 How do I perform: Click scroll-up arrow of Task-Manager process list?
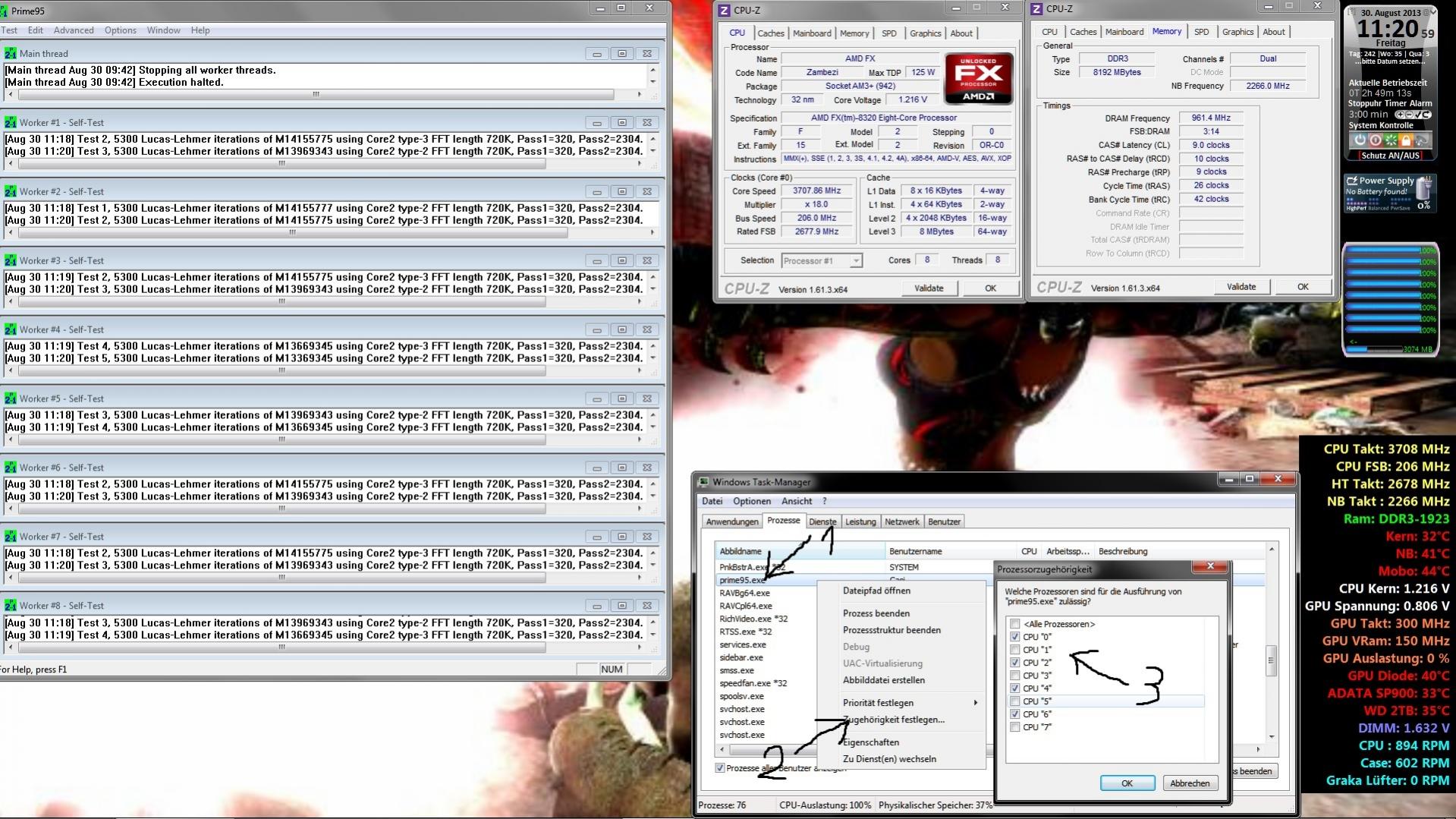[x=1272, y=549]
